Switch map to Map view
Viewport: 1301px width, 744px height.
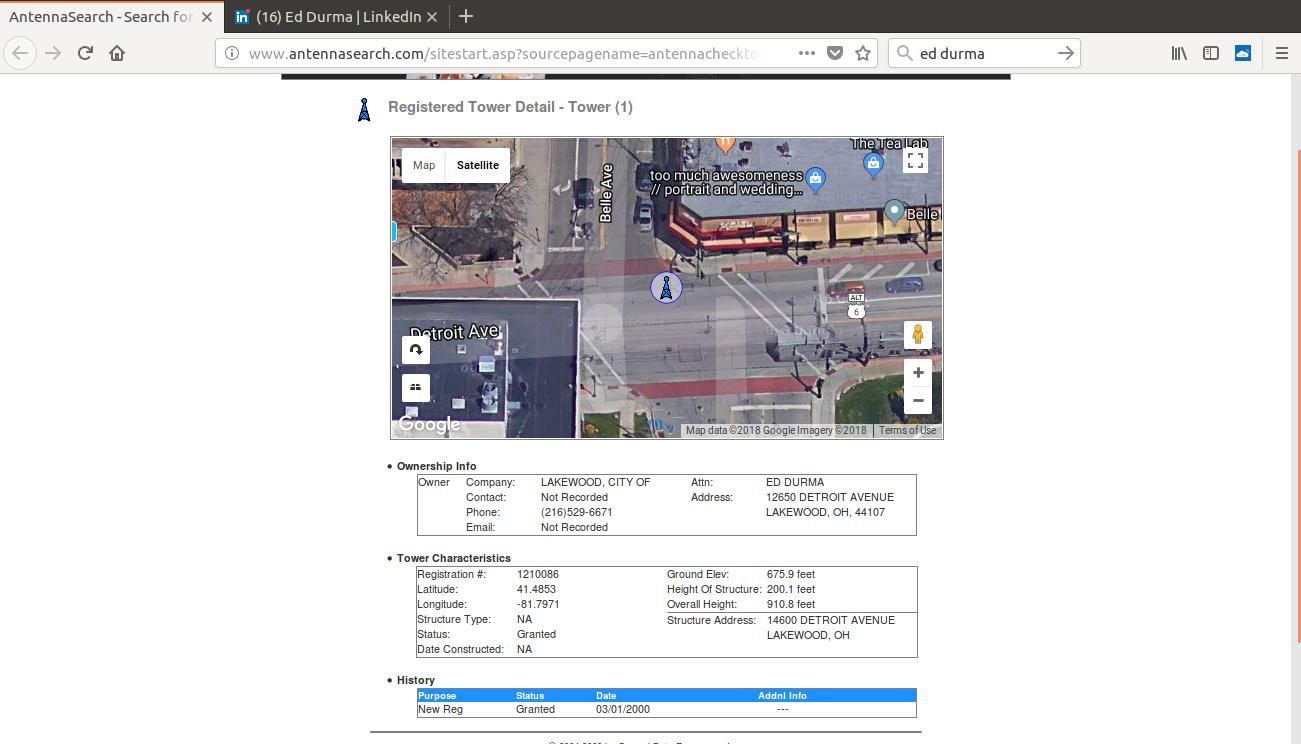coord(424,165)
